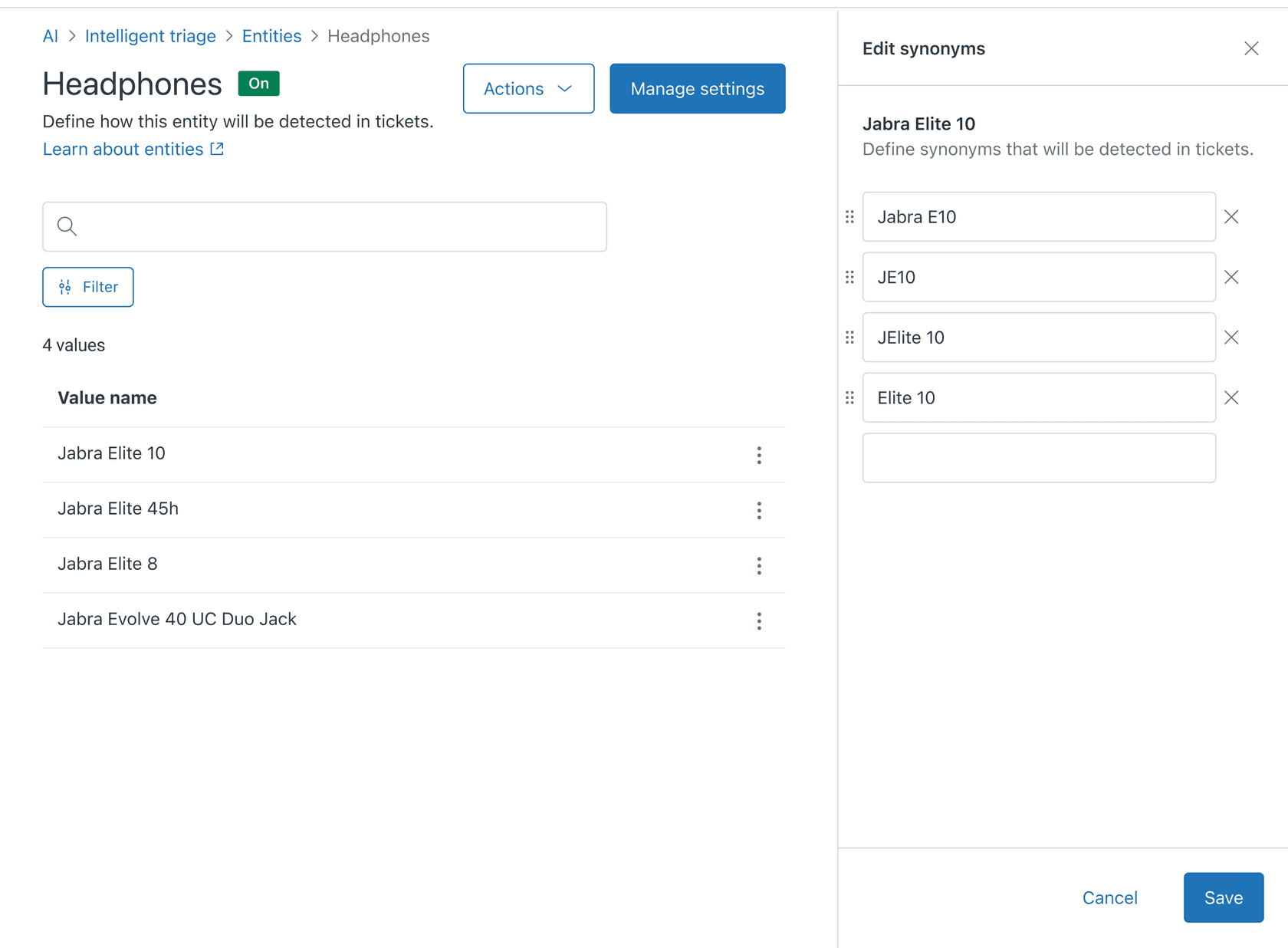1288x948 pixels.
Task: Remove the JE10 synonym
Action: tap(1231, 277)
